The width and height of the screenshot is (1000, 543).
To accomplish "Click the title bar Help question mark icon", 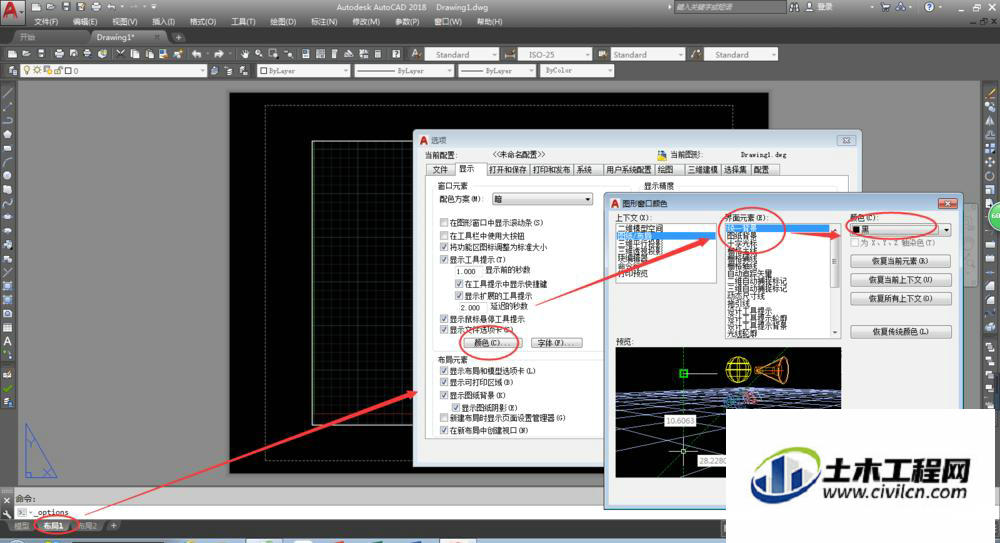I will pos(929,6).
